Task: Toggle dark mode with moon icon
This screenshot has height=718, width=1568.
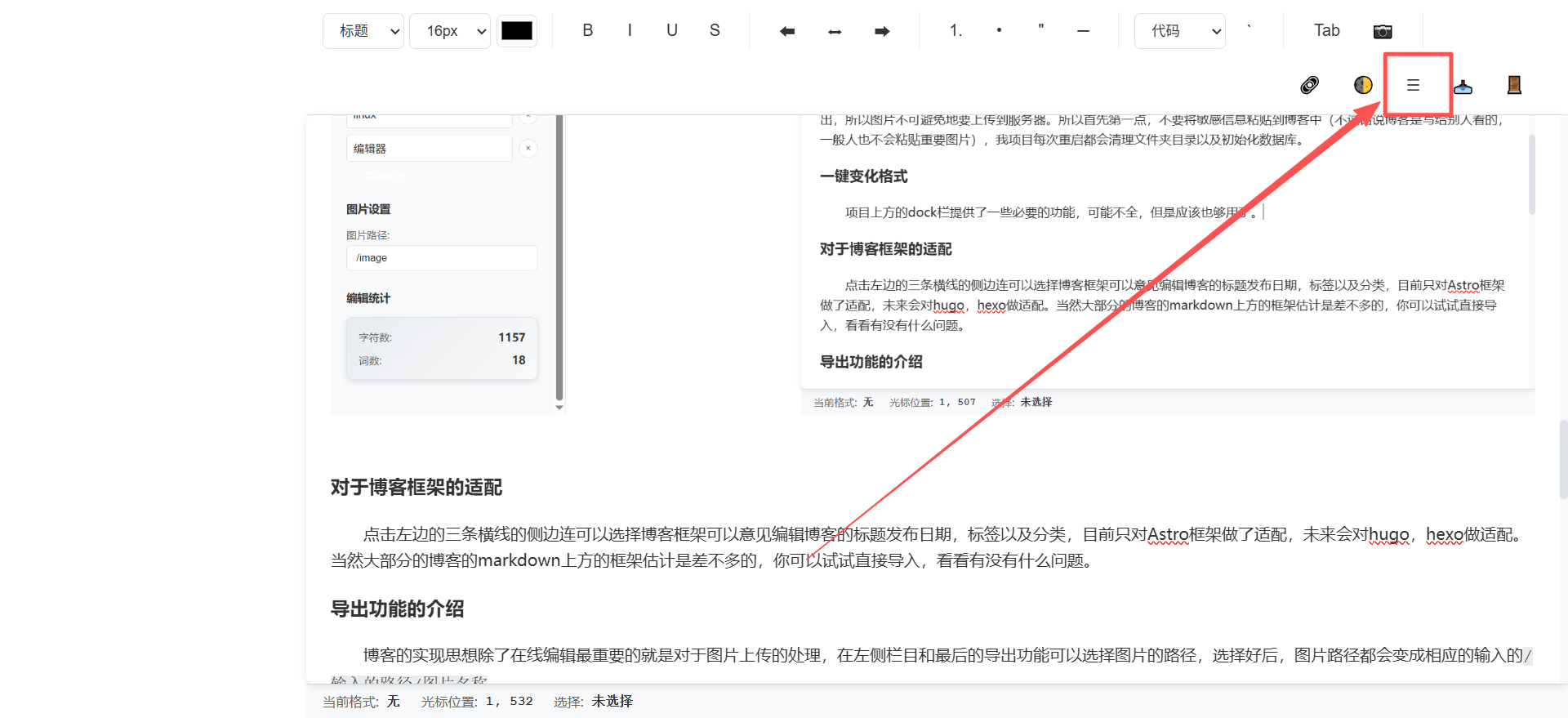Action: (x=1362, y=85)
